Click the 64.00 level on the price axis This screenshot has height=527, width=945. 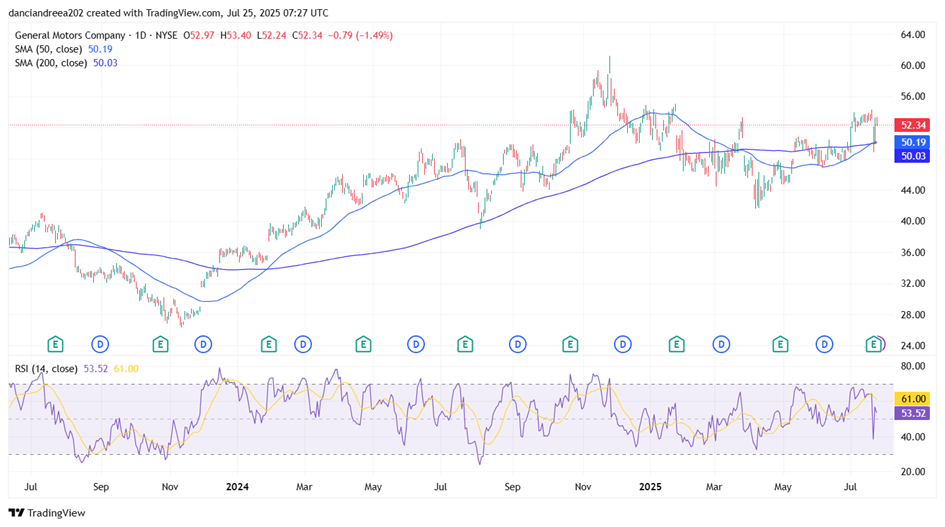pyautogui.click(x=912, y=34)
